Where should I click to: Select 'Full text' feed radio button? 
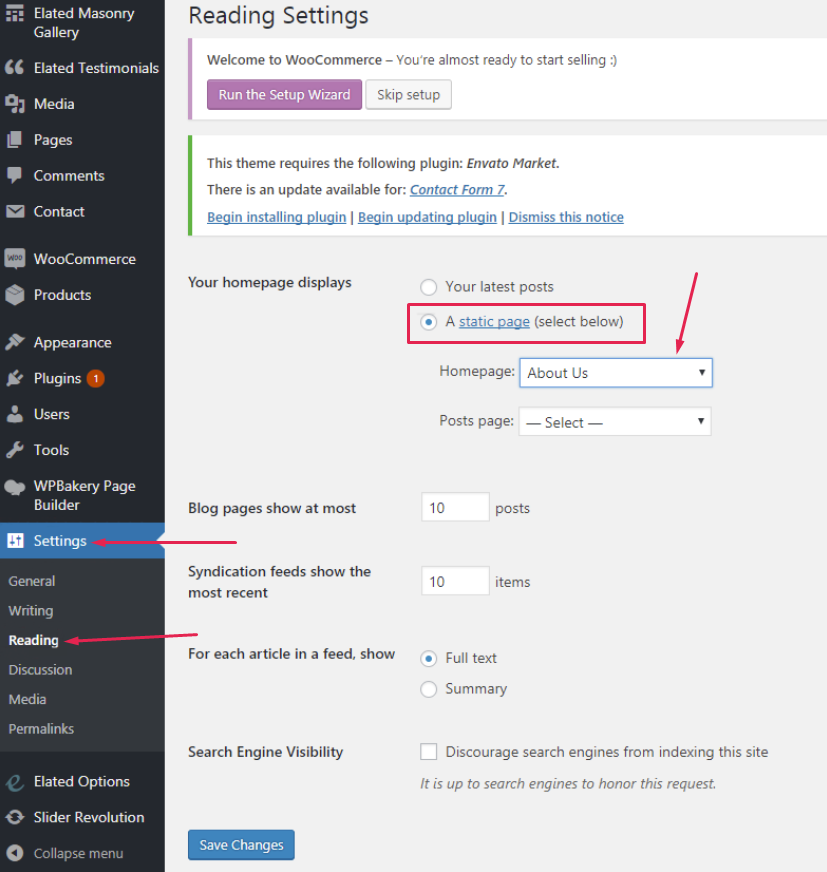click(428, 659)
